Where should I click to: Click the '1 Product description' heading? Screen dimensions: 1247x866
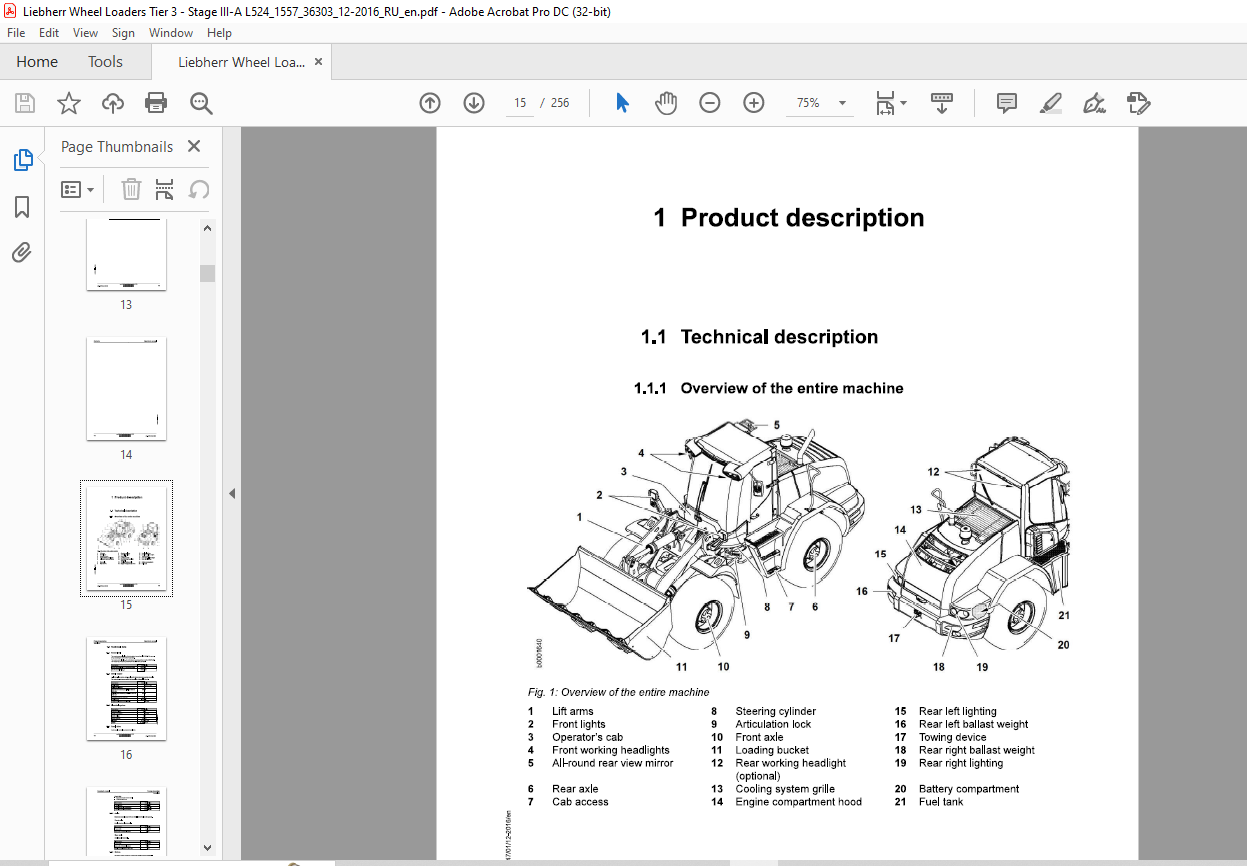coord(788,218)
